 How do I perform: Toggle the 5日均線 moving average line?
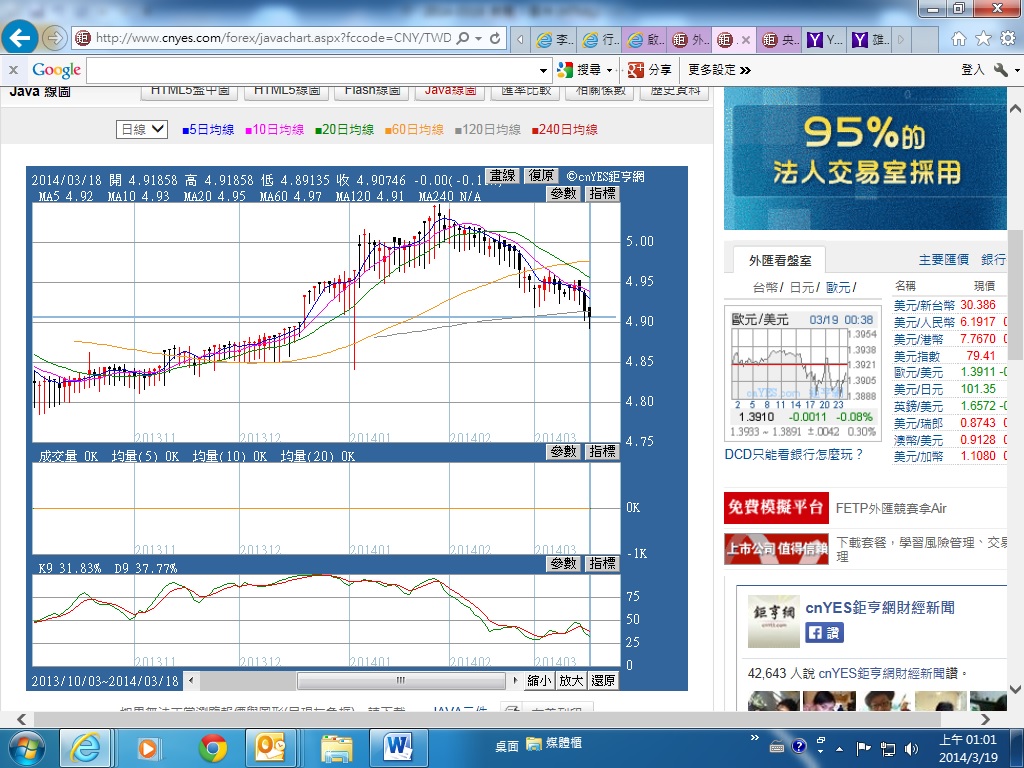[208, 129]
